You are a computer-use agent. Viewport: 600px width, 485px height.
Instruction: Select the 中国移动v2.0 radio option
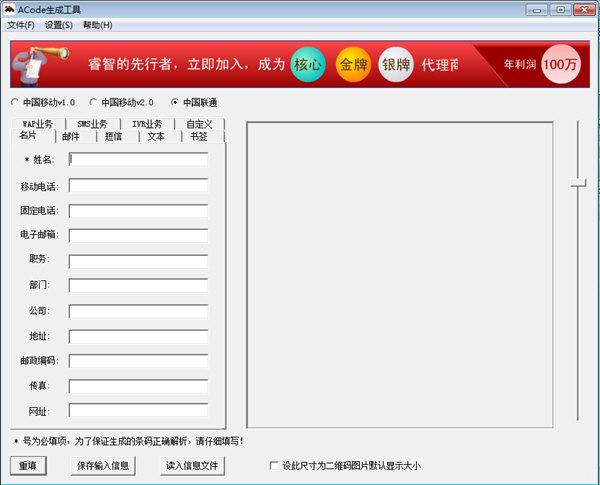click(x=94, y=102)
